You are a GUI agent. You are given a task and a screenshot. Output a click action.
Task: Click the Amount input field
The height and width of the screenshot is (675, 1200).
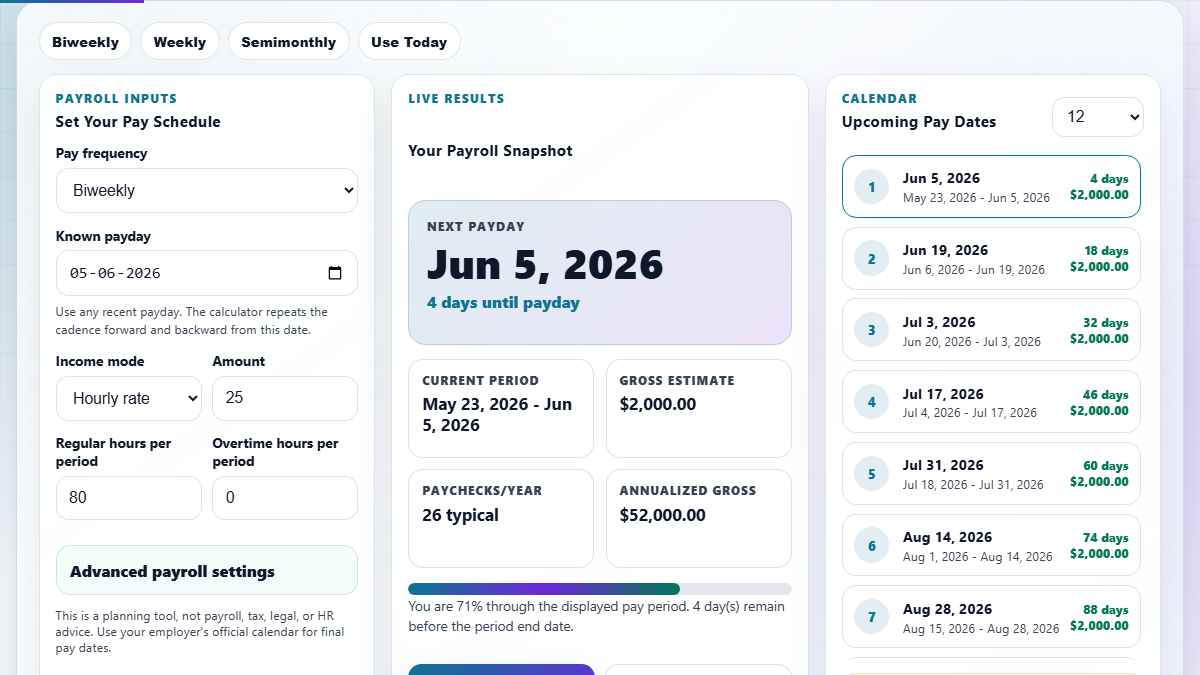[x=285, y=398]
